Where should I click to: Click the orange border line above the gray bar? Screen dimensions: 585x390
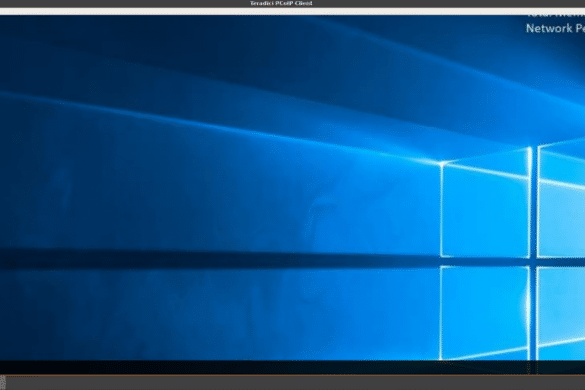coord(292,375)
